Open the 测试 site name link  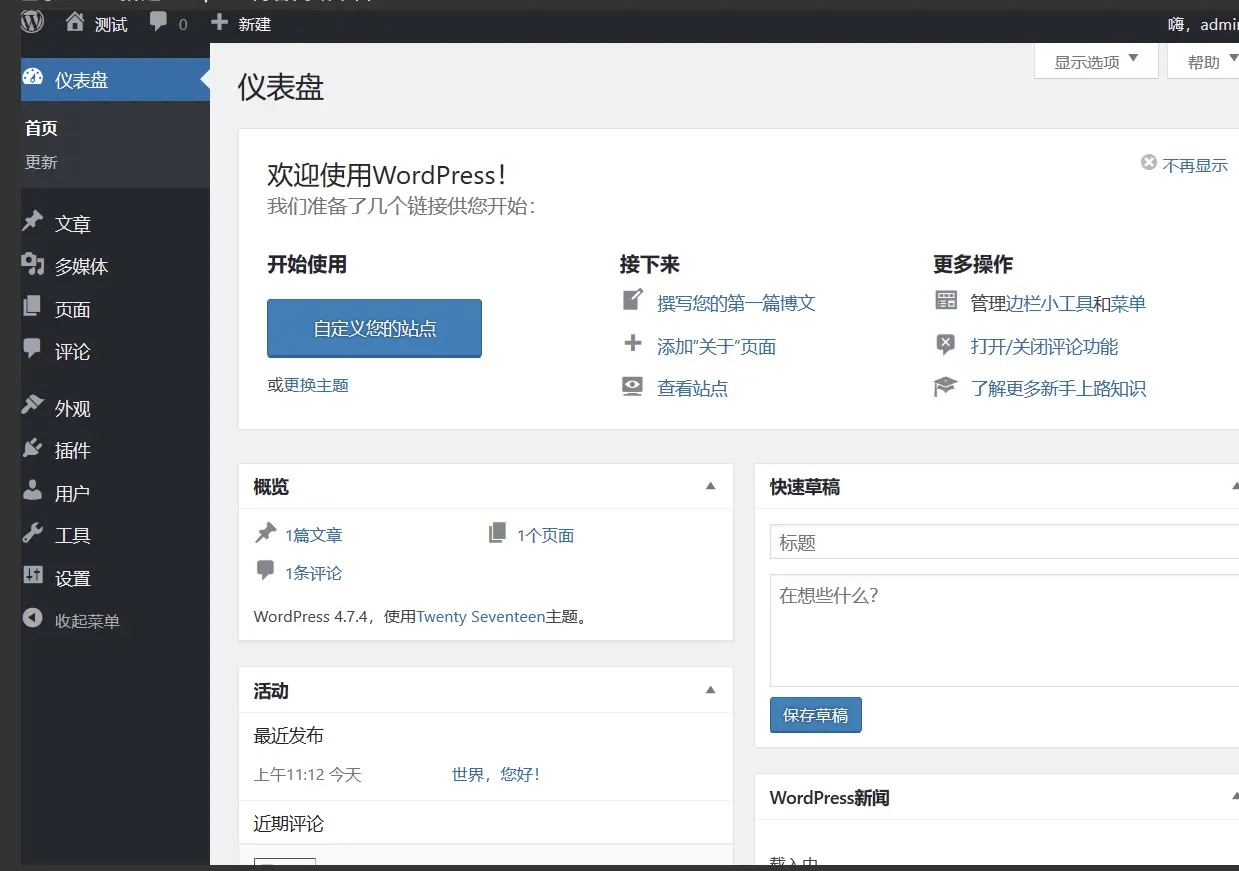pyautogui.click(x=111, y=24)
